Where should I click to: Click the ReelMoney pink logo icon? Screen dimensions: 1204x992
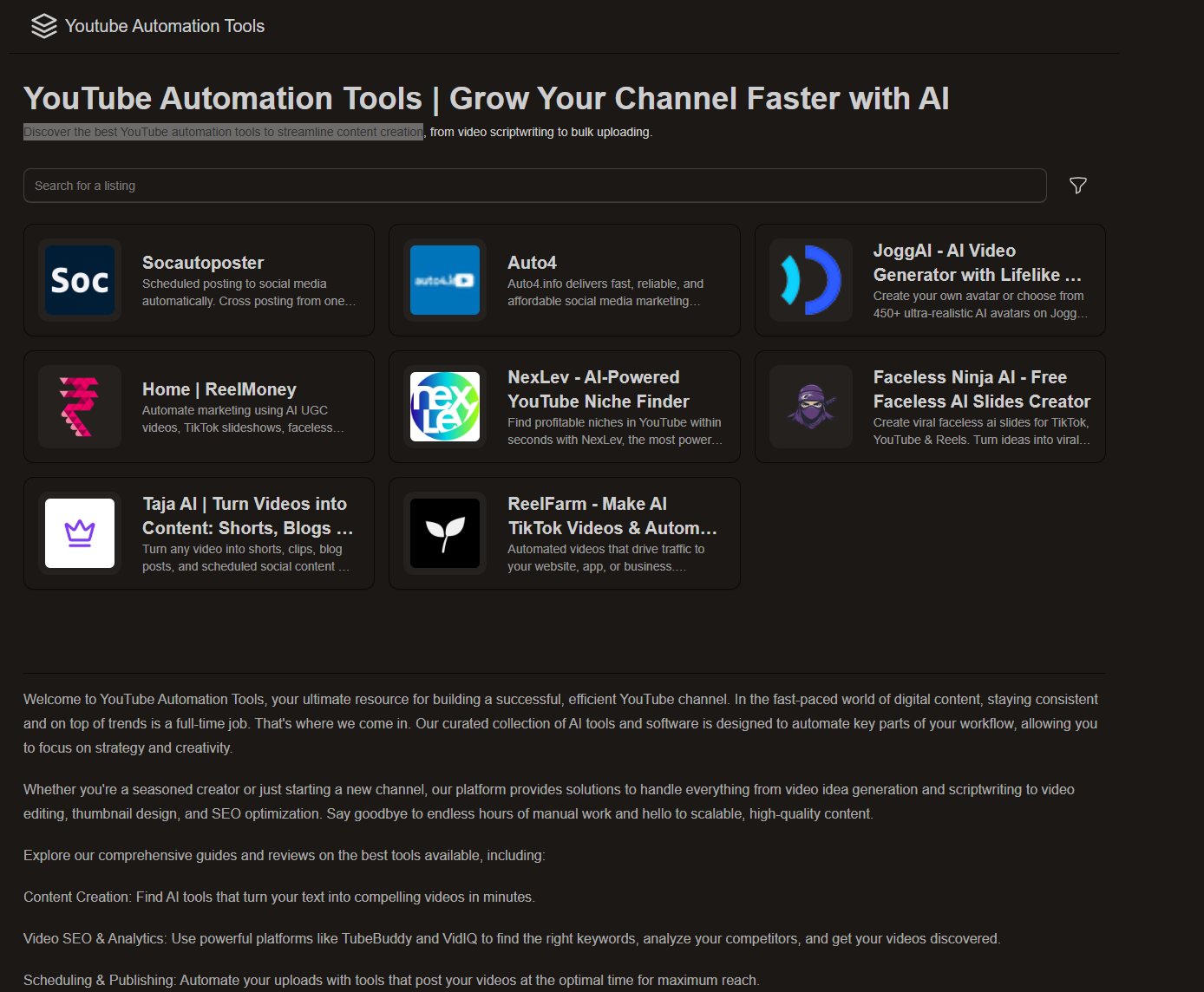79,406
